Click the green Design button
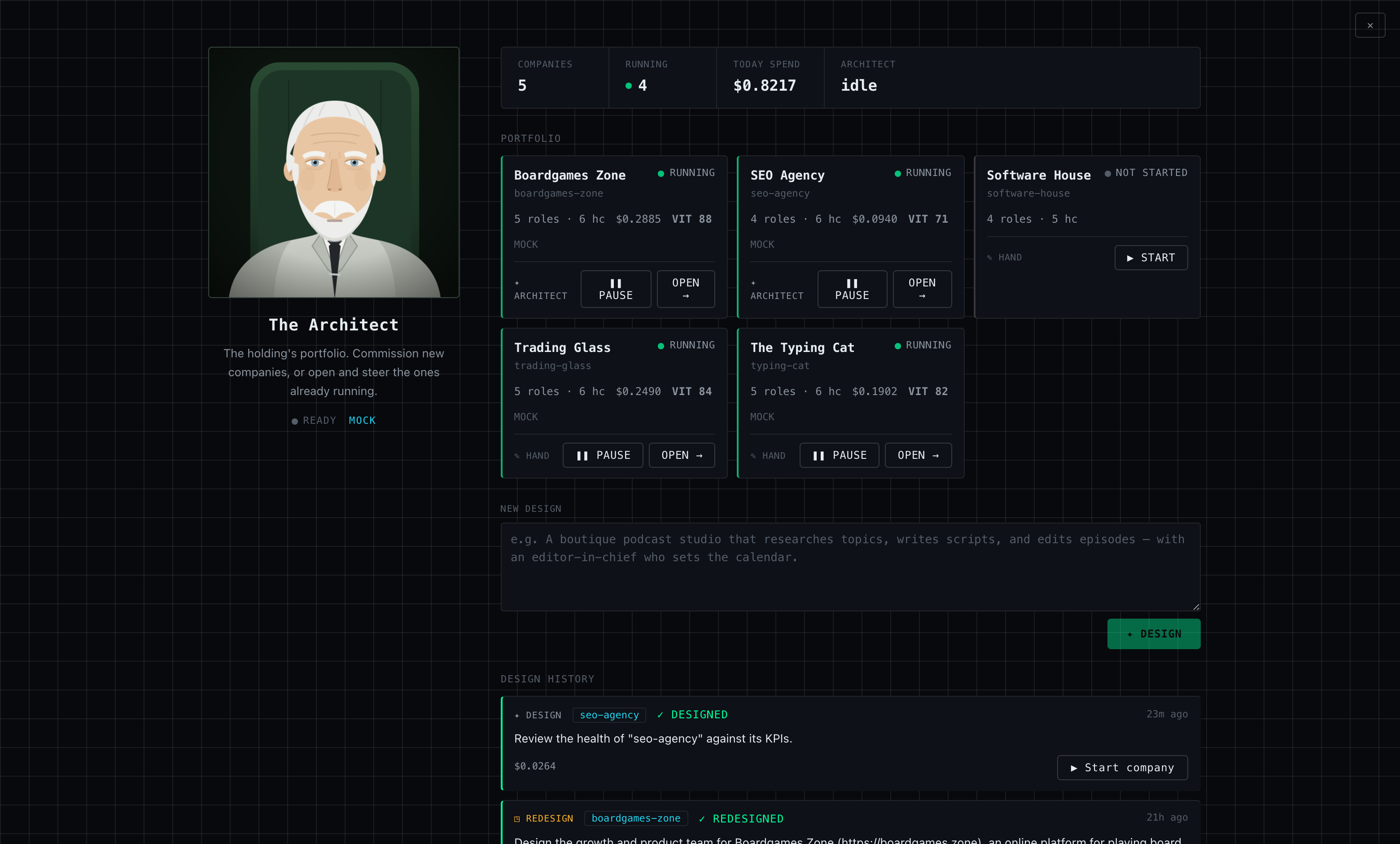The image size is (1400, 844). tap(1153, 634)
